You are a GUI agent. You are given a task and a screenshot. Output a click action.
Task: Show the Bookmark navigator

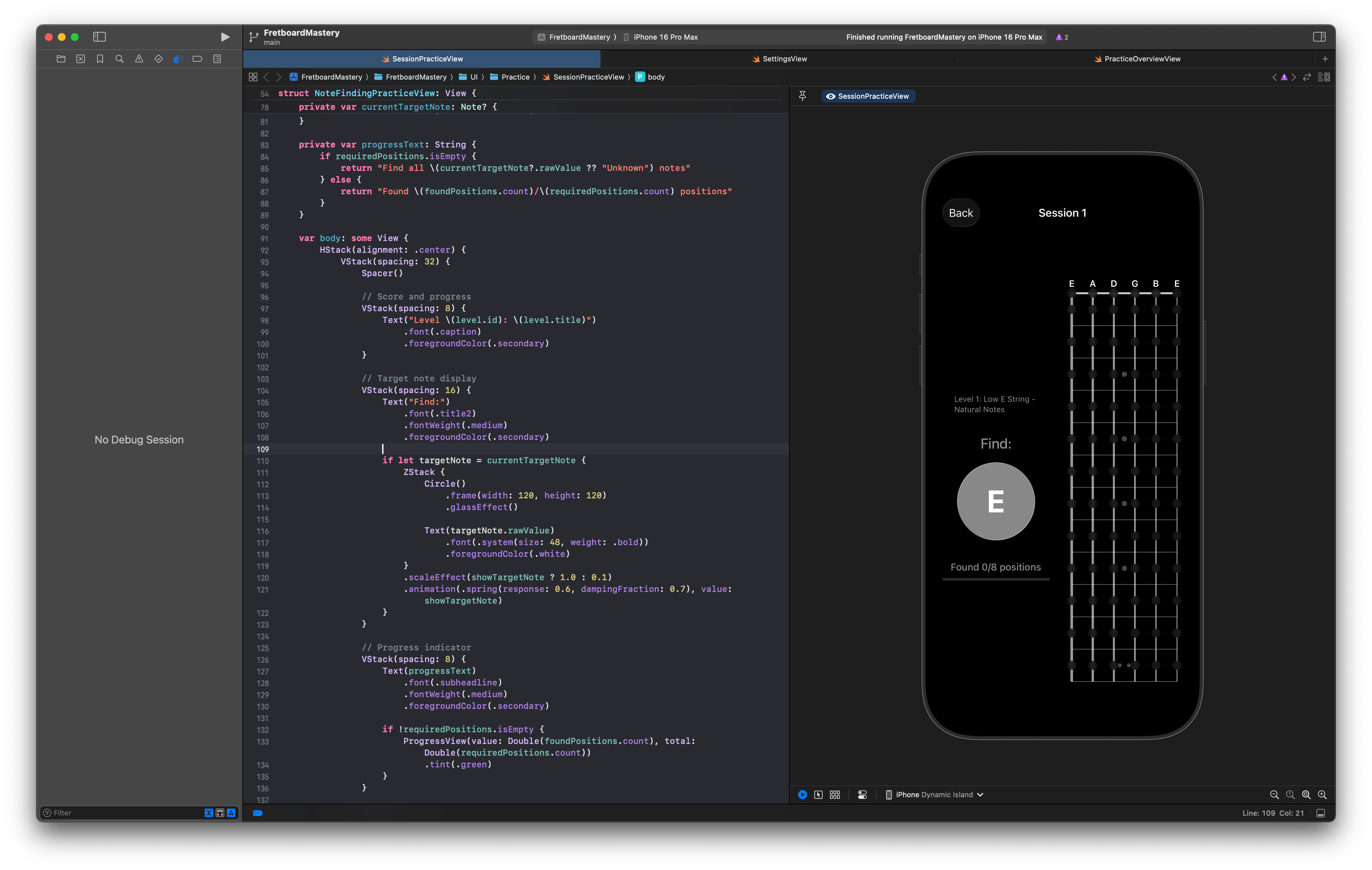tap(100, 59)
